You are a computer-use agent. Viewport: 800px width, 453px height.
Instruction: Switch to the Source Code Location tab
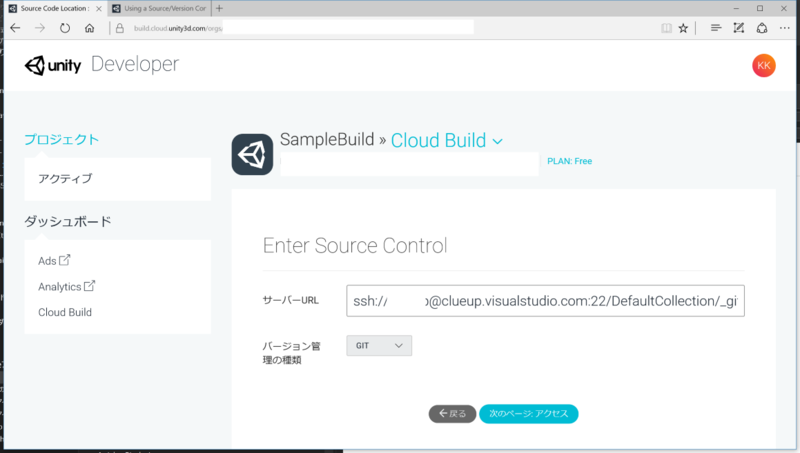(x=54, y=9)
